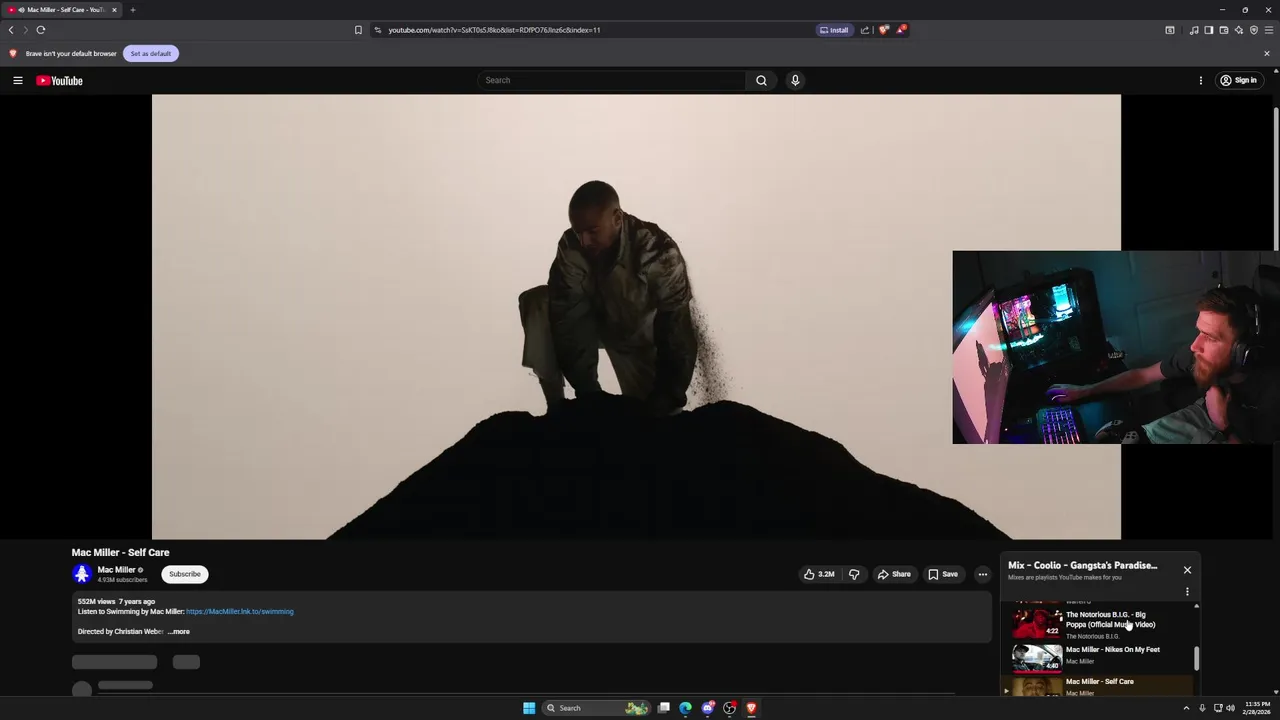Open taskbar clock showing 11:35 PM

1258,708
